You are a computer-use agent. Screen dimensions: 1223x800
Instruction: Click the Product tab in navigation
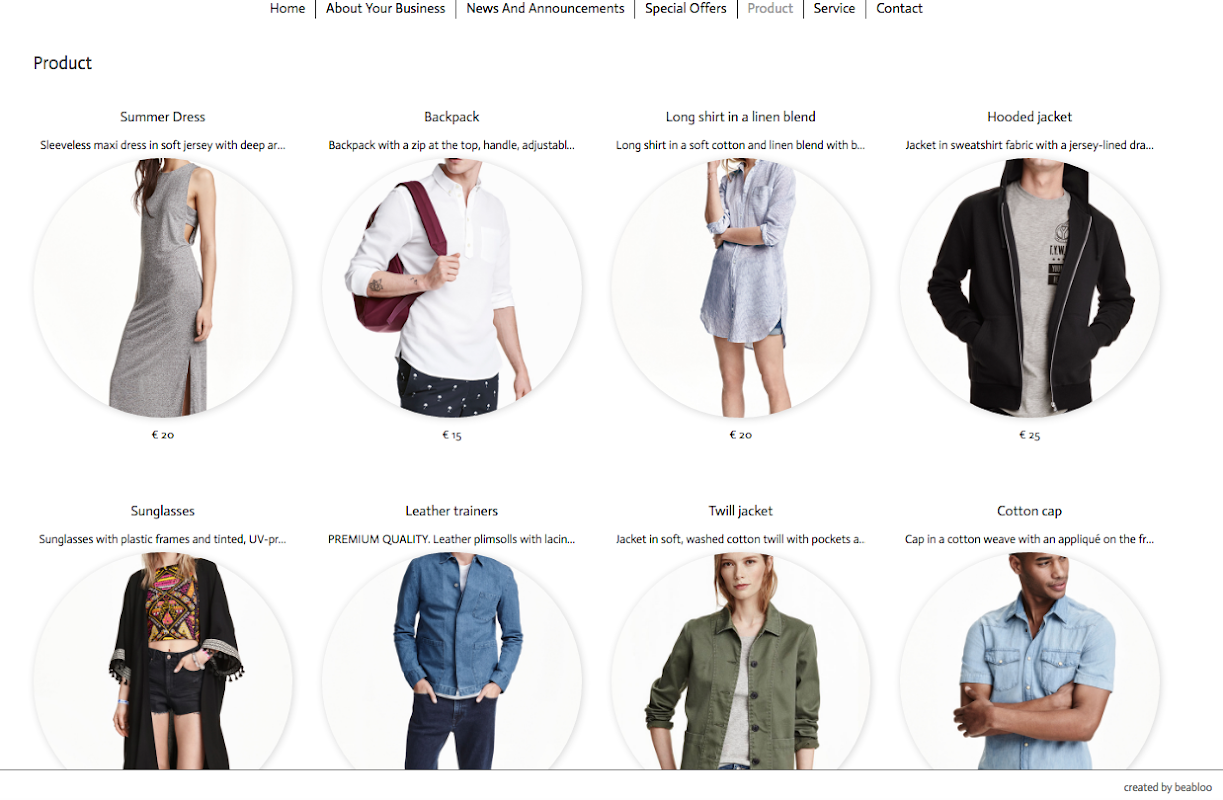pyautogui.click(x=770, y=9)
